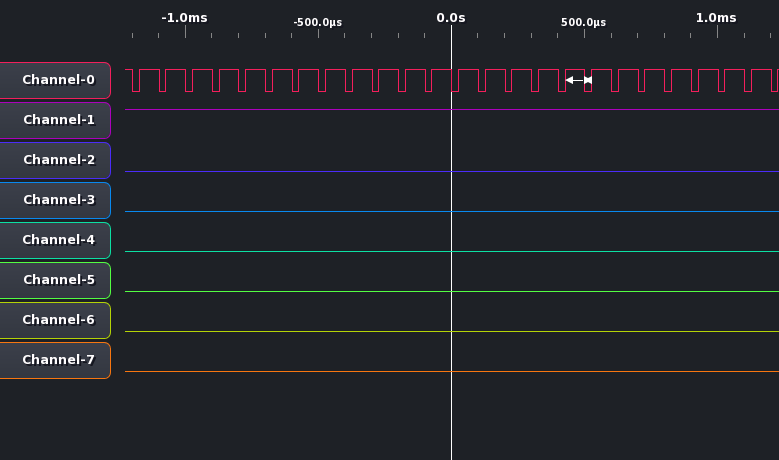The image size is (779, 460).
Task: Click the 500.0µs ruler label
Action: 583,22
